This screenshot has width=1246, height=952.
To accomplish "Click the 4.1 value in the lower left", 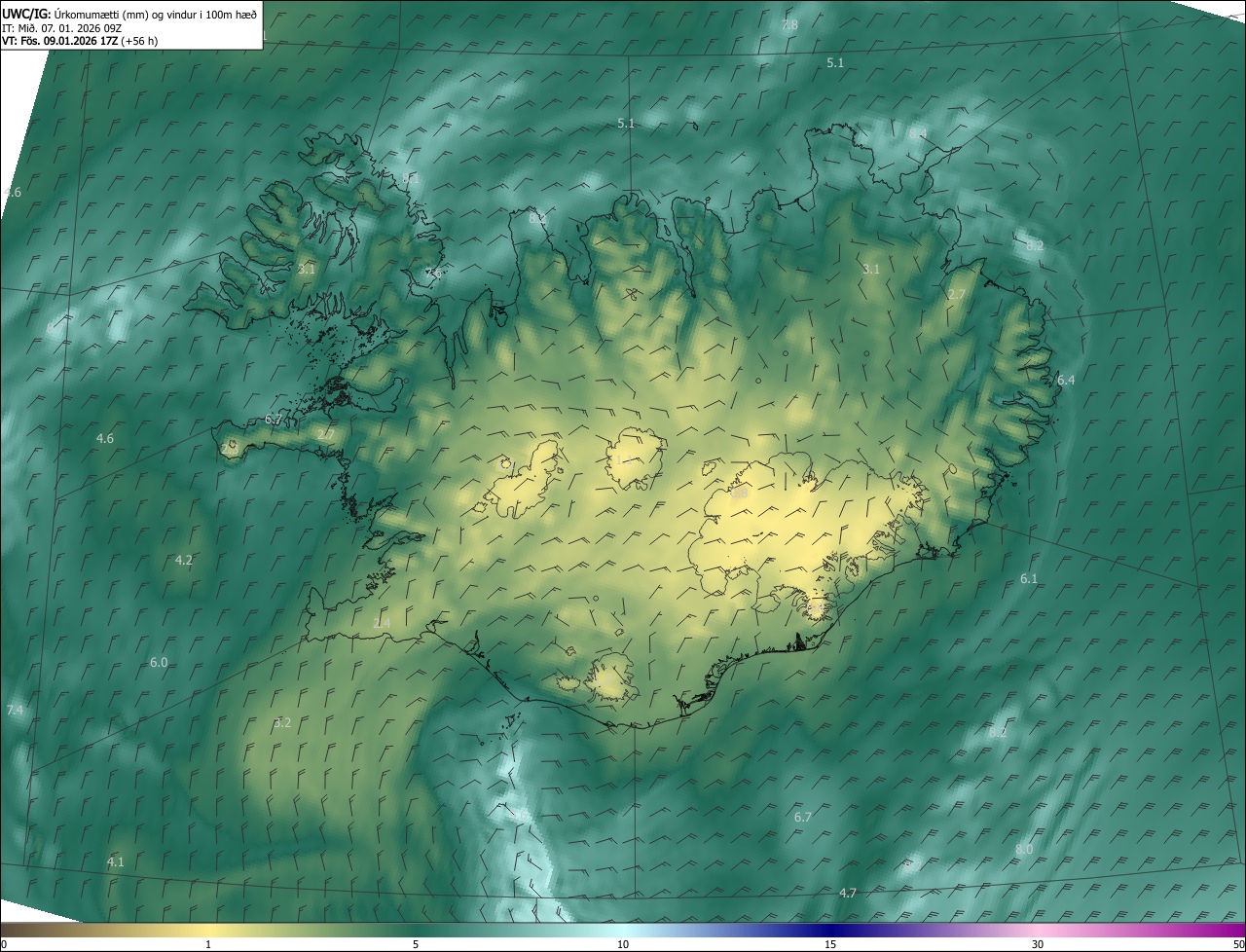I will [x=116, y=861].
